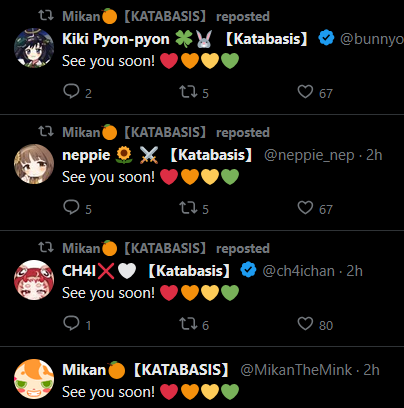
Task: Click Mikan reposted label above CH4I's post
Action: (x=166, y=248)
